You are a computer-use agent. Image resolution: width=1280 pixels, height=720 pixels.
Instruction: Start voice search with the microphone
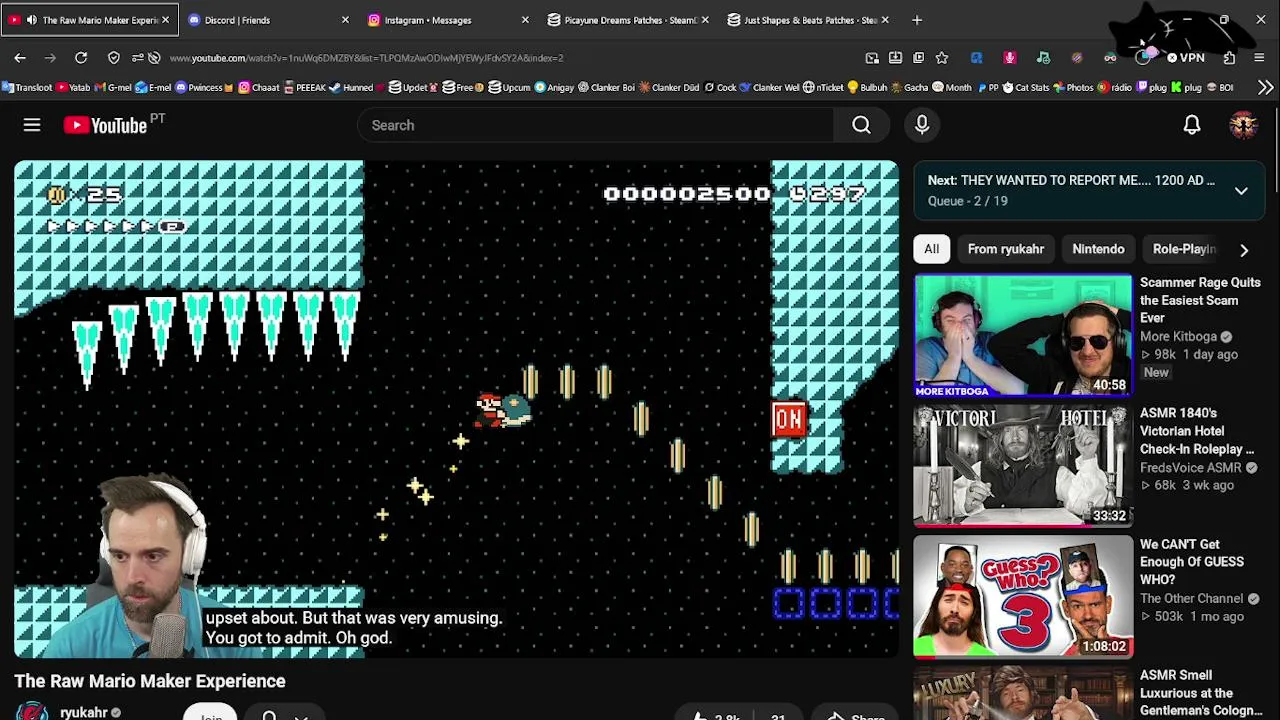tap(922, 125)
